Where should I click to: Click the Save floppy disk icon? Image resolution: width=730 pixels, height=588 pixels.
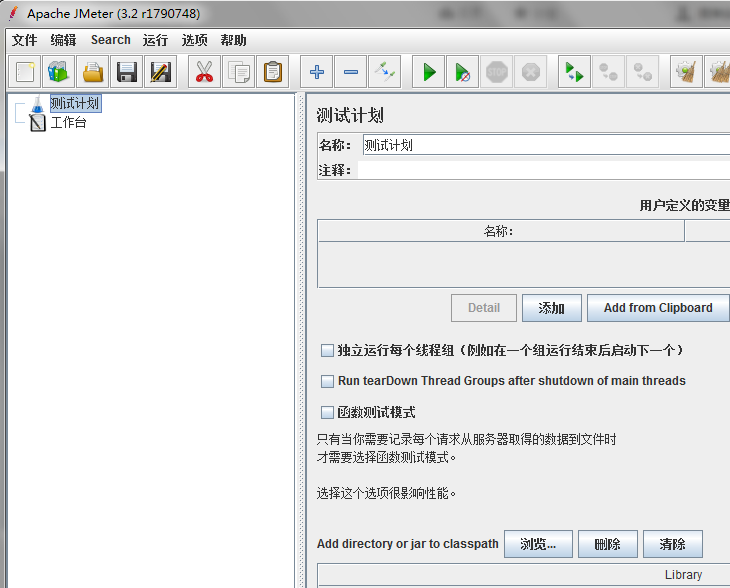pyautogui.click(x=127, y=72)
